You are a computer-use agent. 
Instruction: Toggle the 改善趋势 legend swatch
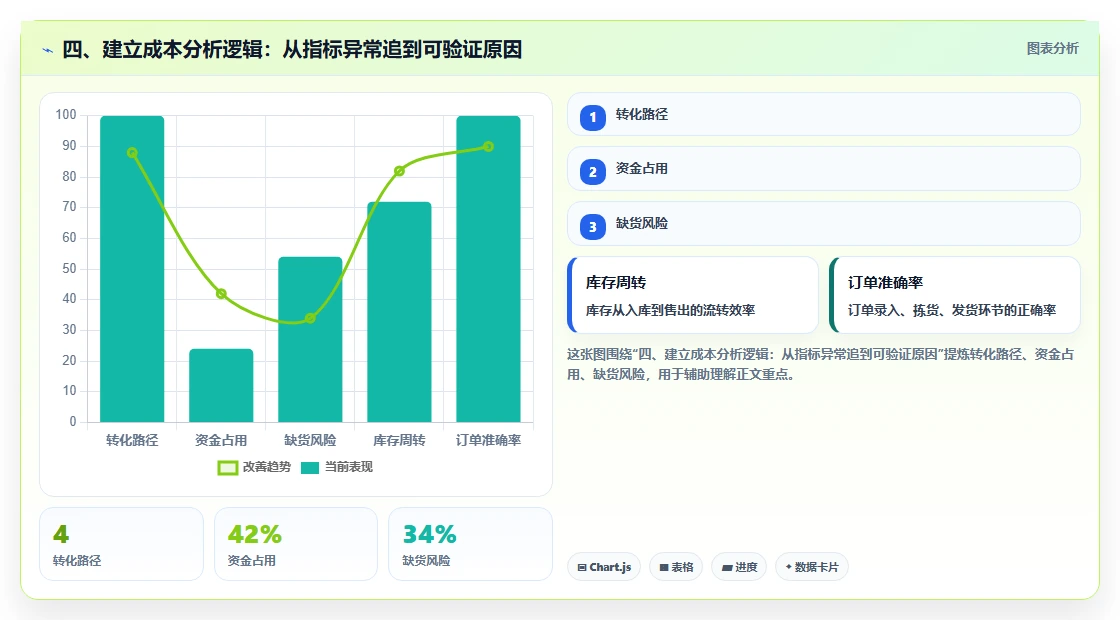pos(227,468)
